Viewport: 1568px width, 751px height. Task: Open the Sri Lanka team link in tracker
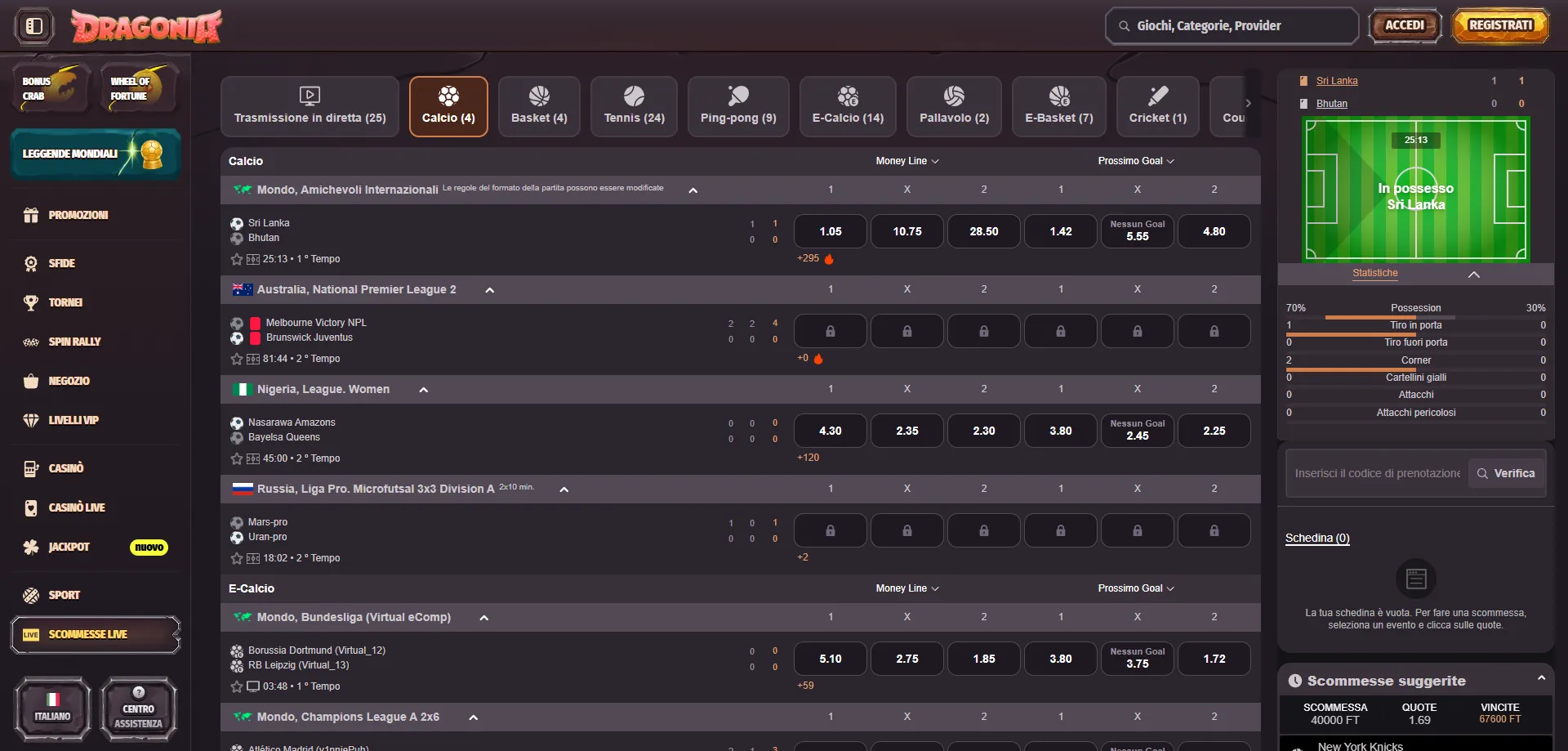pyautogui.click(x=1337, y=81)
